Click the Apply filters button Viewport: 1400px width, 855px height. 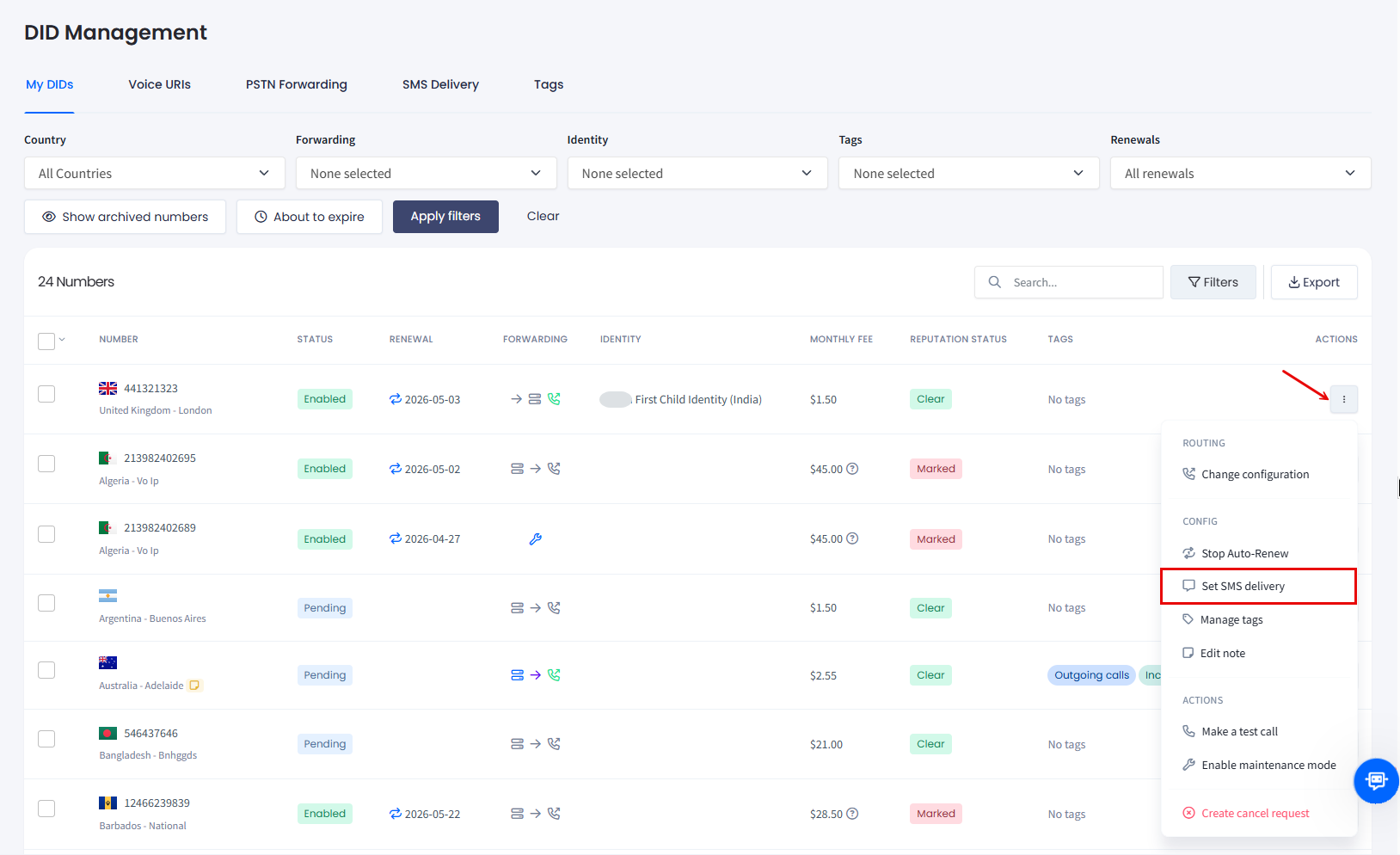(x=445, y=217)
